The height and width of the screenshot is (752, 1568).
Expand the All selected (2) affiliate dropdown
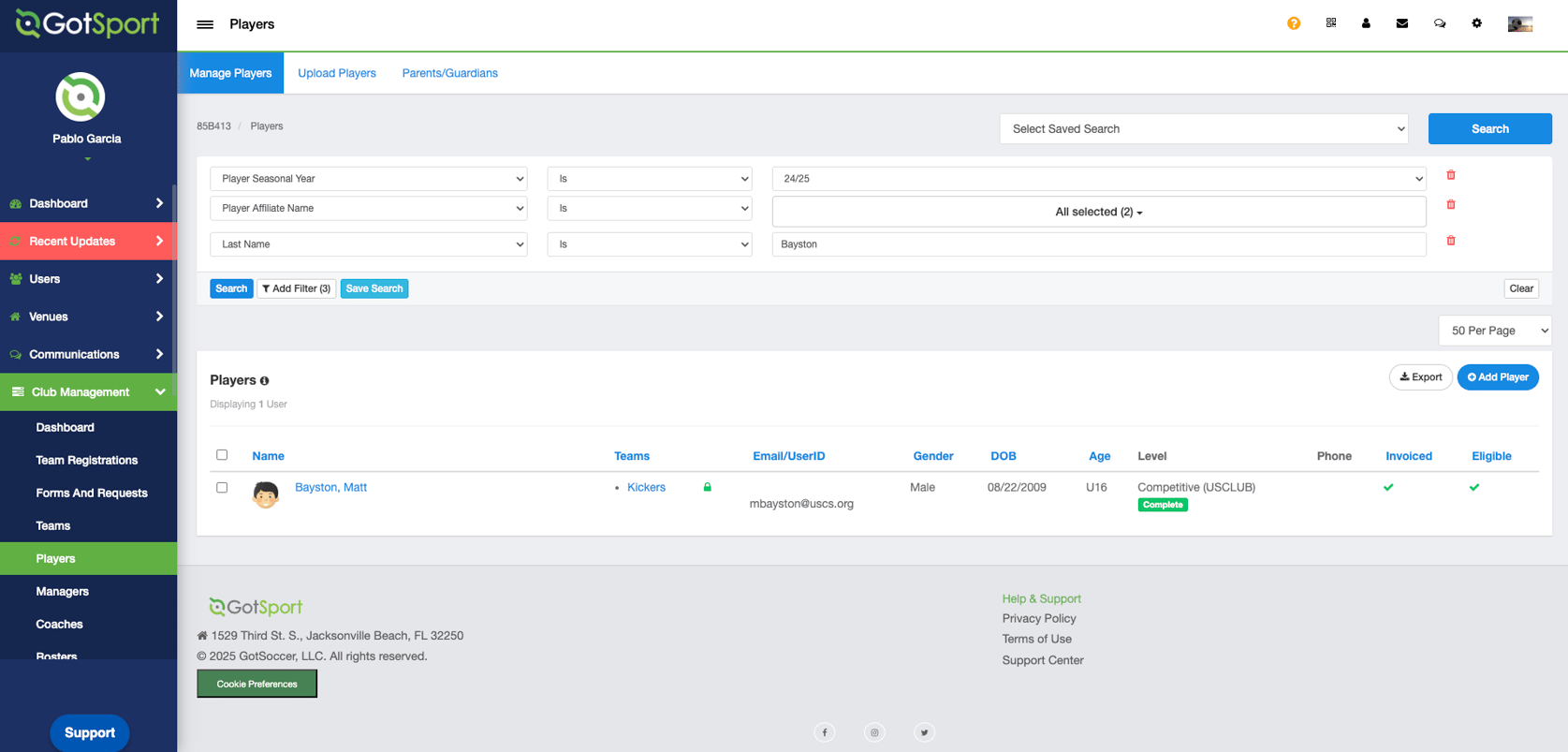click(x=1099, y=212)
